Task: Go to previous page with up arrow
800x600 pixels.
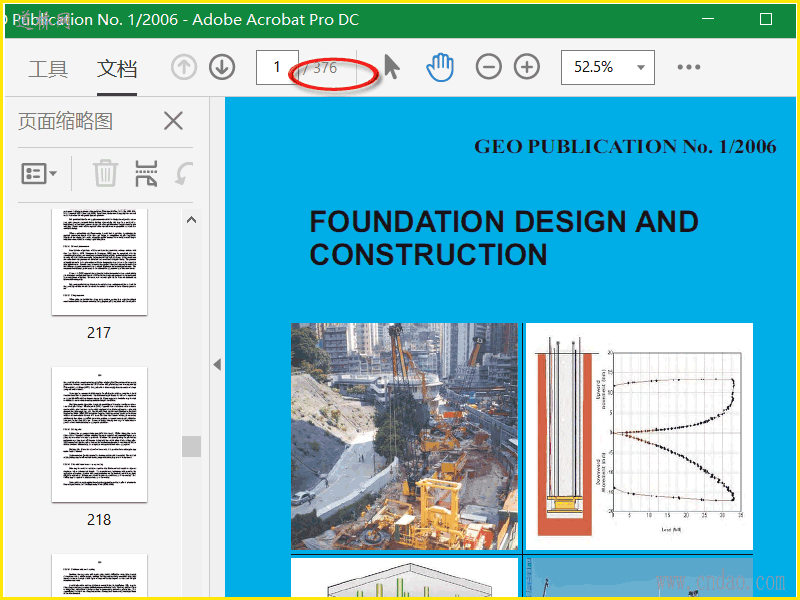Action: coord(184,67)
